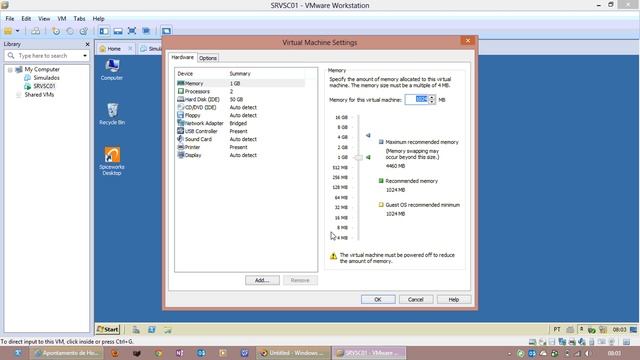Toggle the thumbnail bar view icon

click(x=118, y=31)
